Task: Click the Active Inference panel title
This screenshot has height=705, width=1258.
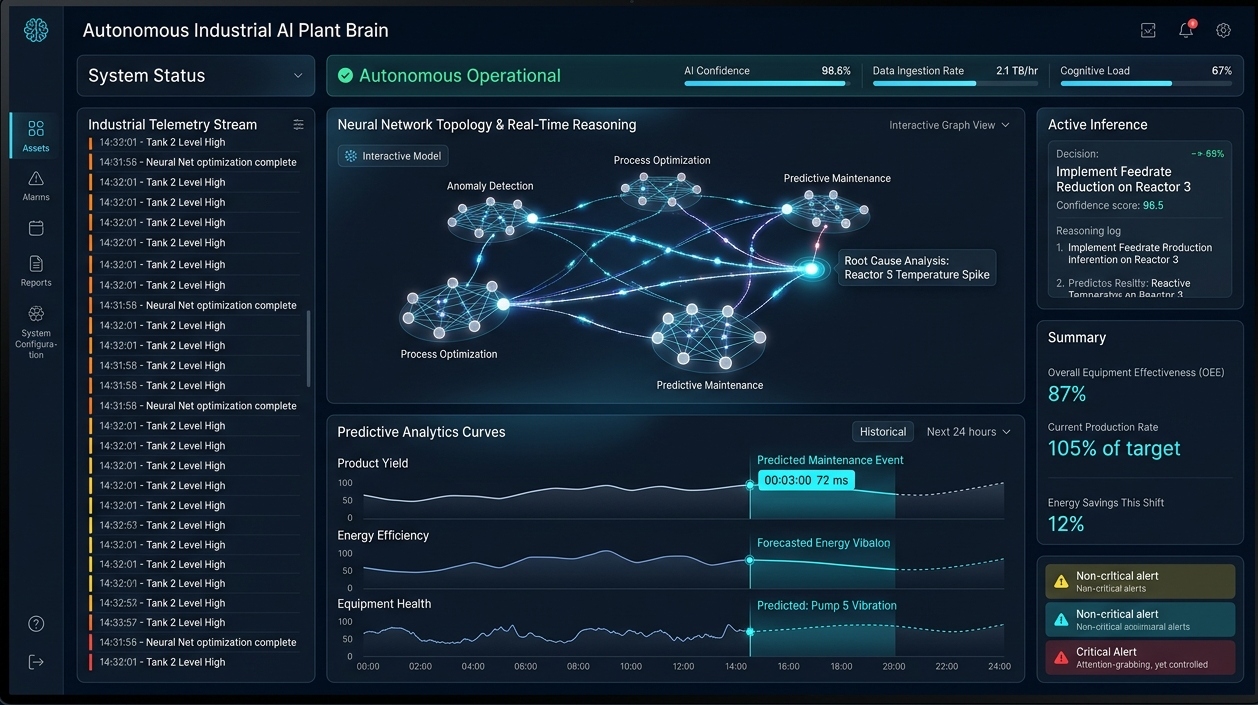Action: 1097,125
